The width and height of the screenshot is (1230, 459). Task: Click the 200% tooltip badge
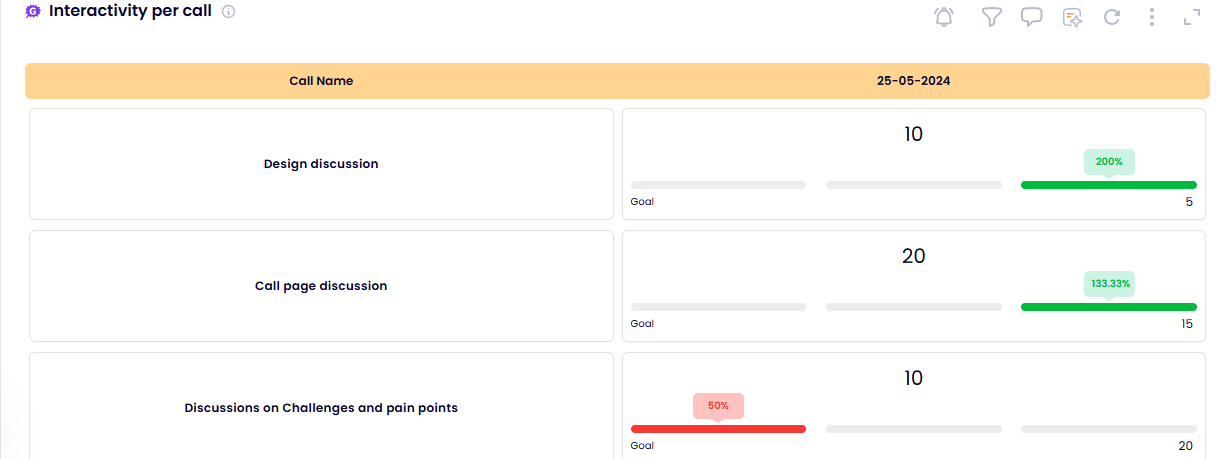click(x=1109, y=161)
